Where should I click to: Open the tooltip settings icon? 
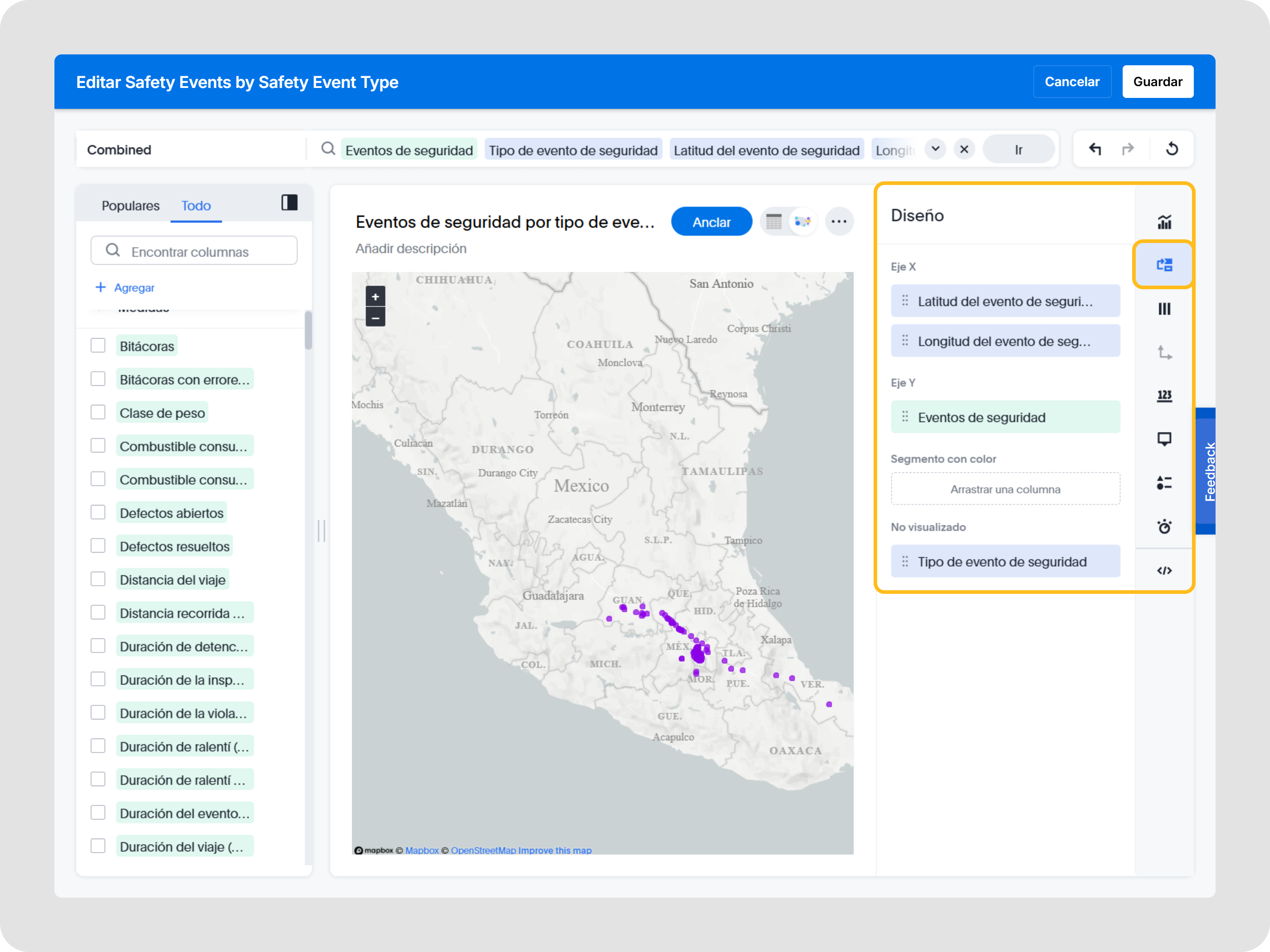coord(1164,440)
